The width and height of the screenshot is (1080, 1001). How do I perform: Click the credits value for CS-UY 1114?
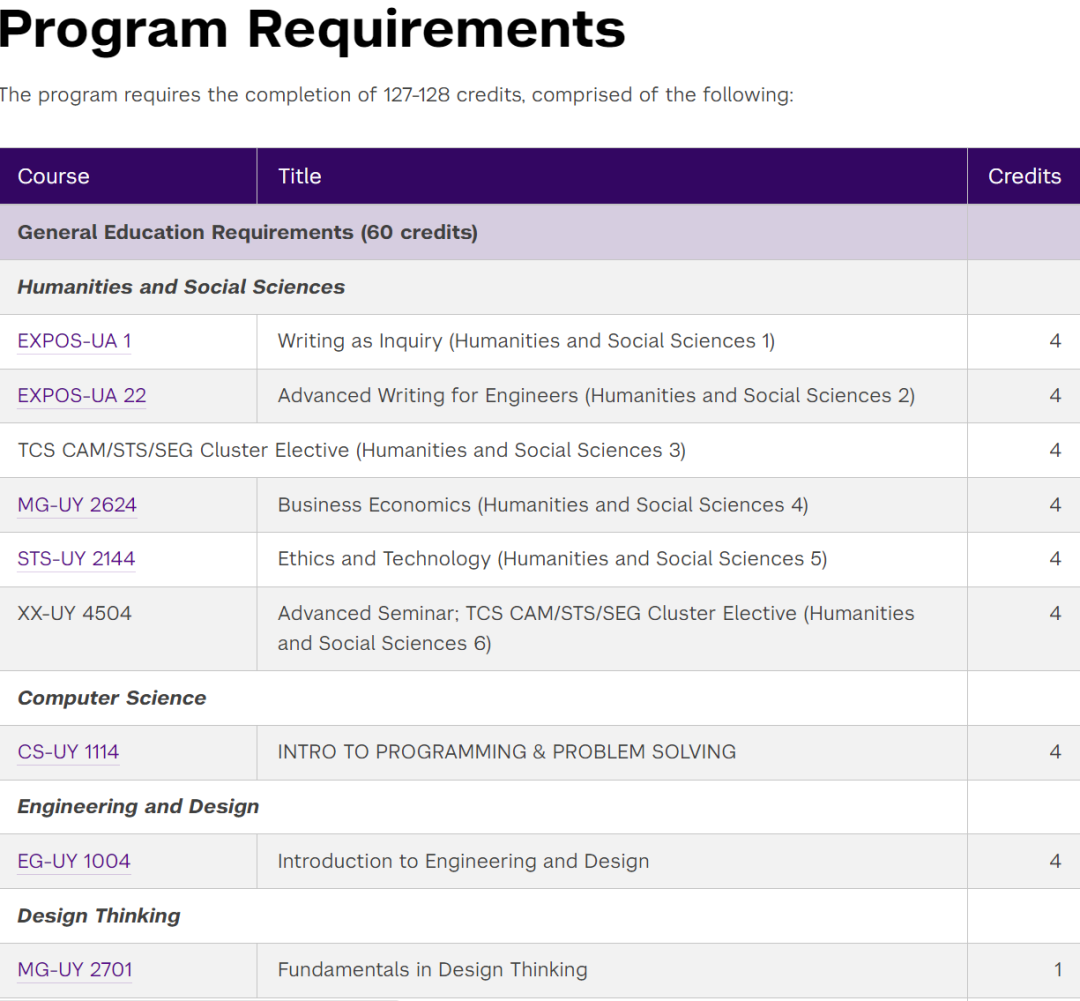click(x=1055, y=752)
